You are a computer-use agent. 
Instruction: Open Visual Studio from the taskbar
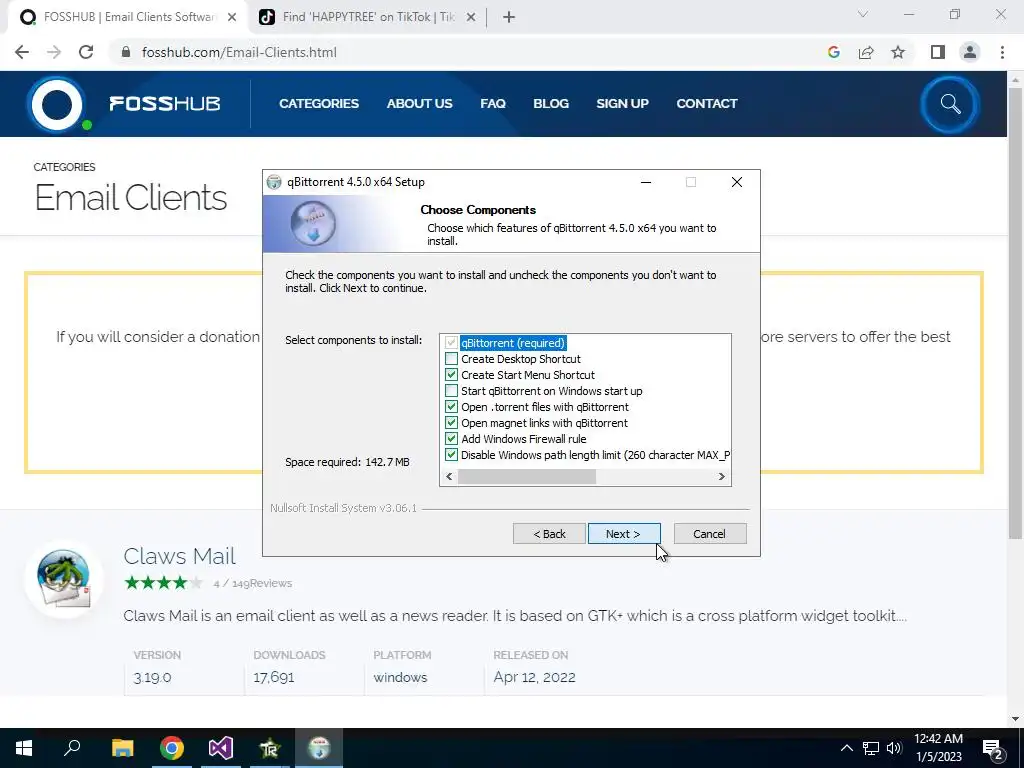click(x=221, y=748)
